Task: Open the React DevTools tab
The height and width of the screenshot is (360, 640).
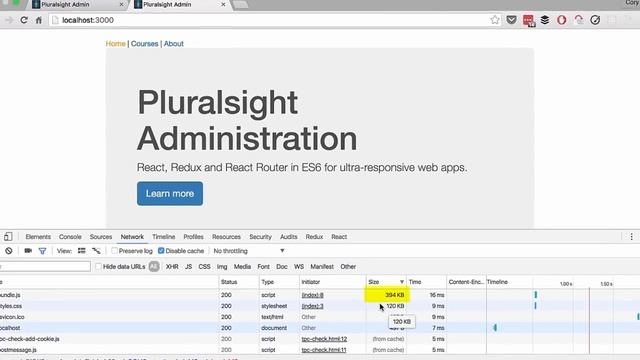Action: (339, 237)
